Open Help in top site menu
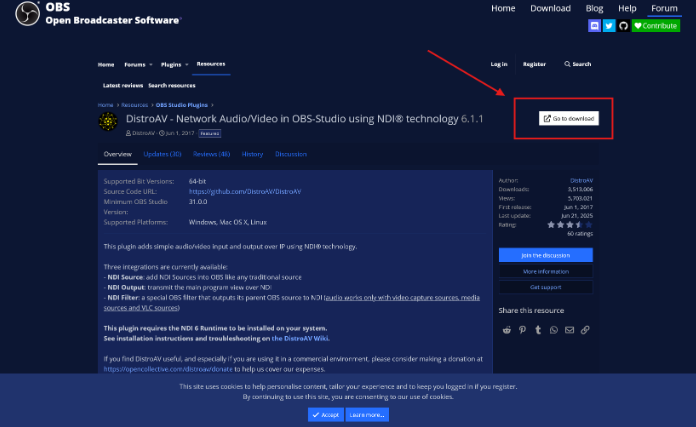 pyautogui.click(x=627, y=8)
